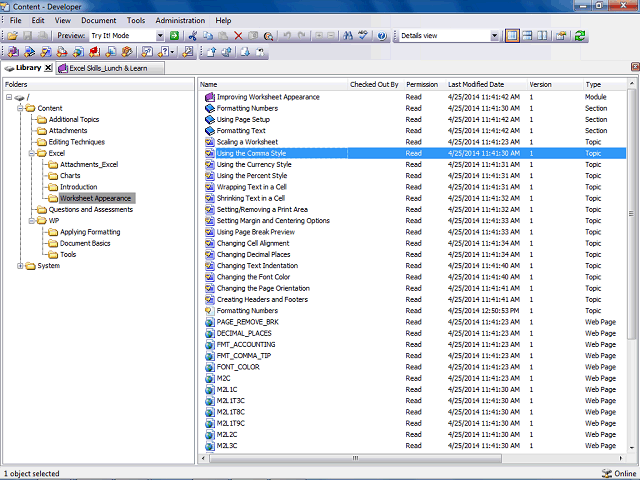Click the horizontal scrollbar thumb at bottom

tap(356, 458)
